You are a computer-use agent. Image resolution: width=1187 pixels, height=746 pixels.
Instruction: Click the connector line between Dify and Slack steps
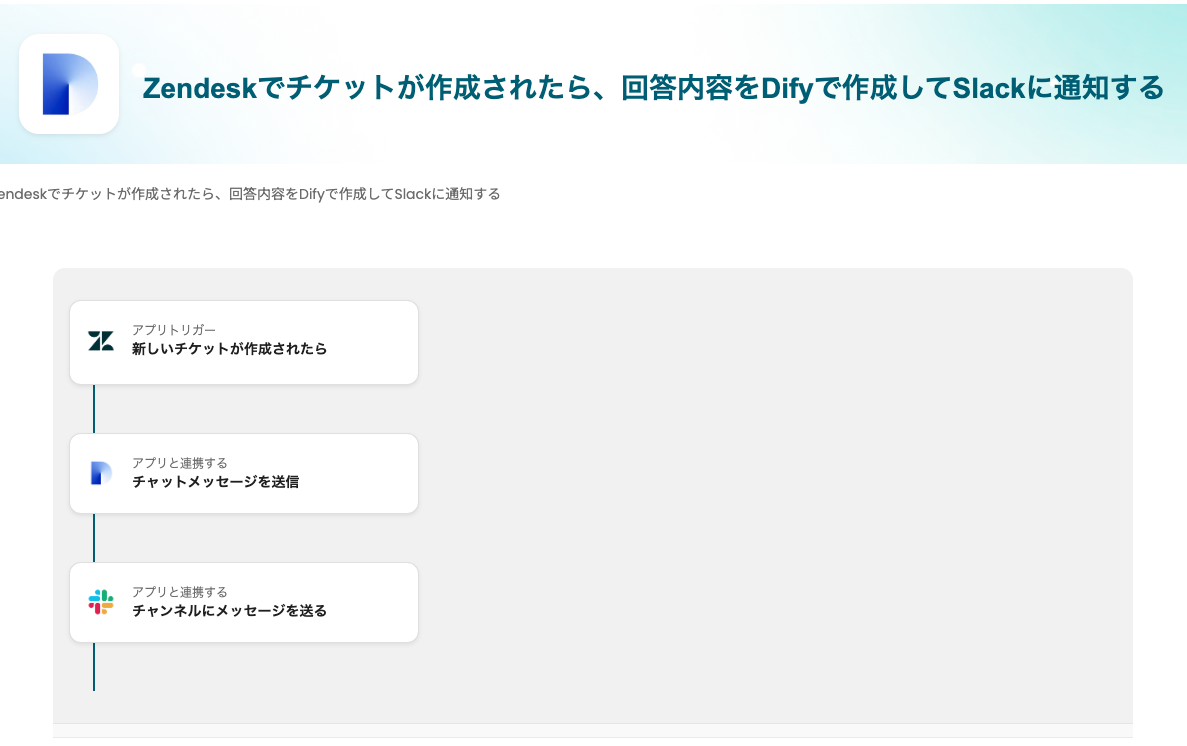94,538
